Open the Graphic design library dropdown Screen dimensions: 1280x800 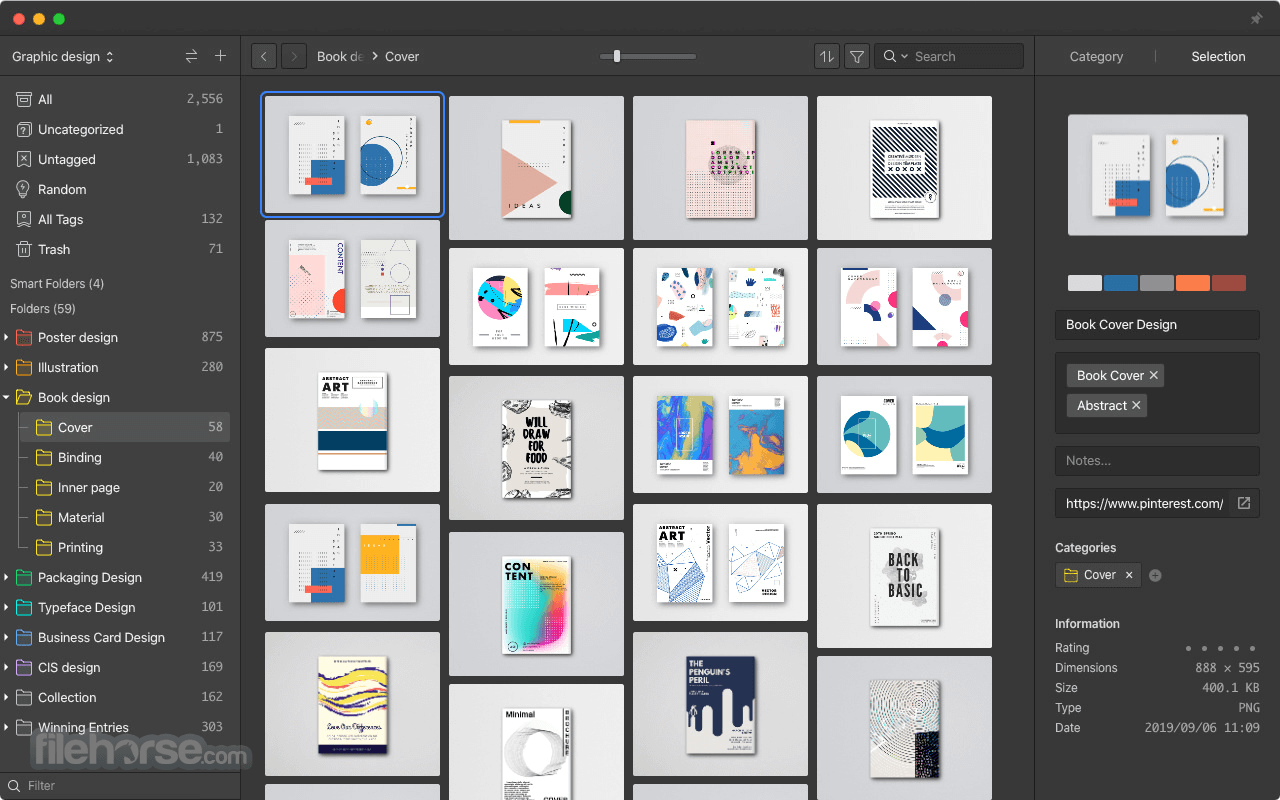tap(63, 57)
